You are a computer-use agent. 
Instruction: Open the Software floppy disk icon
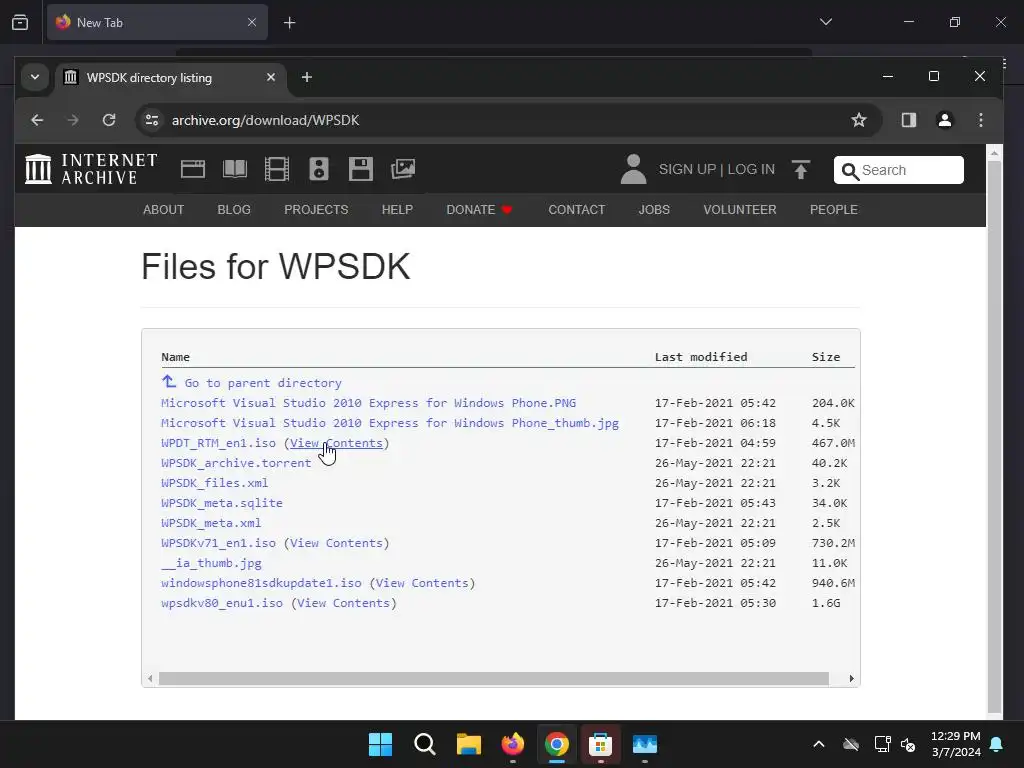click(x=360, y=169)
